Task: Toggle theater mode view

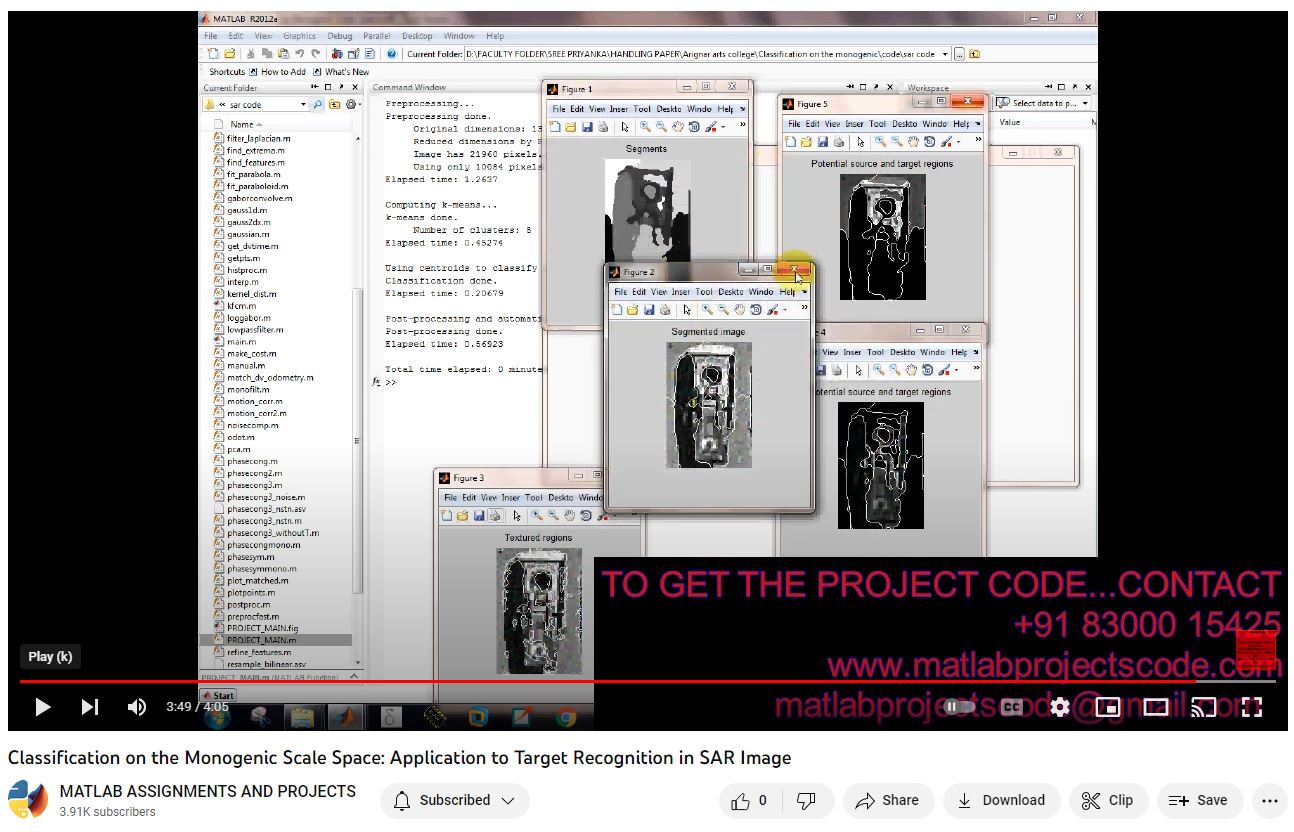Action: (x=1156, y=707)
